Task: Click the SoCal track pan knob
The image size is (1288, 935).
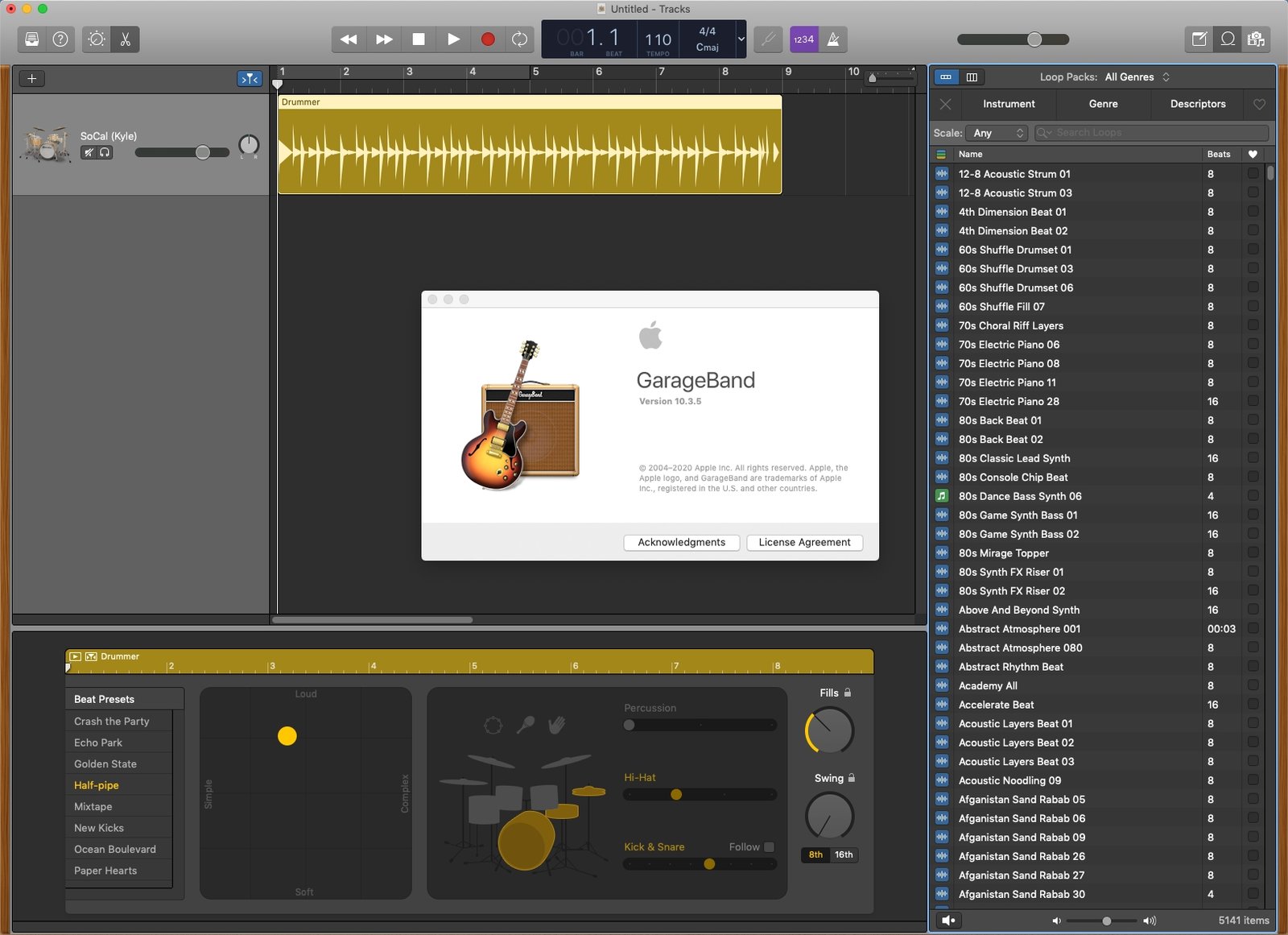Action: pos(249,145)
